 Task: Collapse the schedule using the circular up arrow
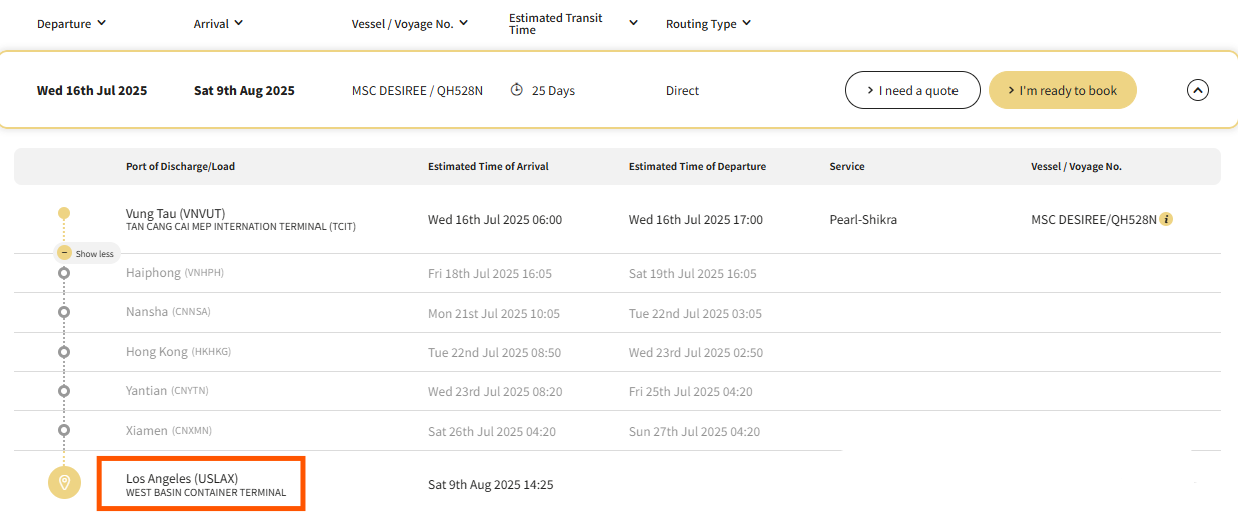1197,90
